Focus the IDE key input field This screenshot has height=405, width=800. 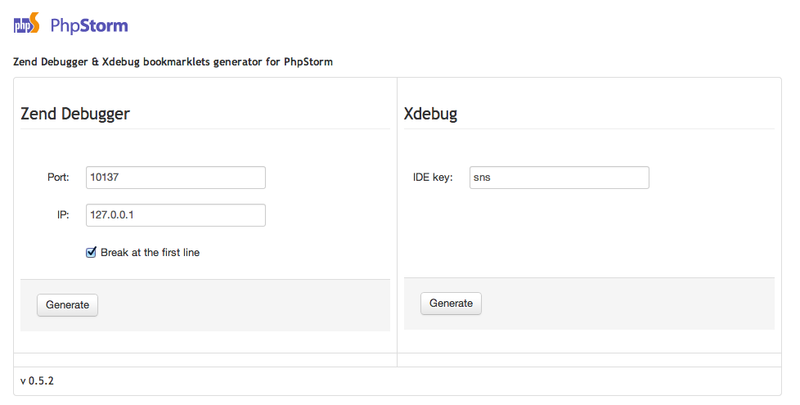click(x=559, y=178)
